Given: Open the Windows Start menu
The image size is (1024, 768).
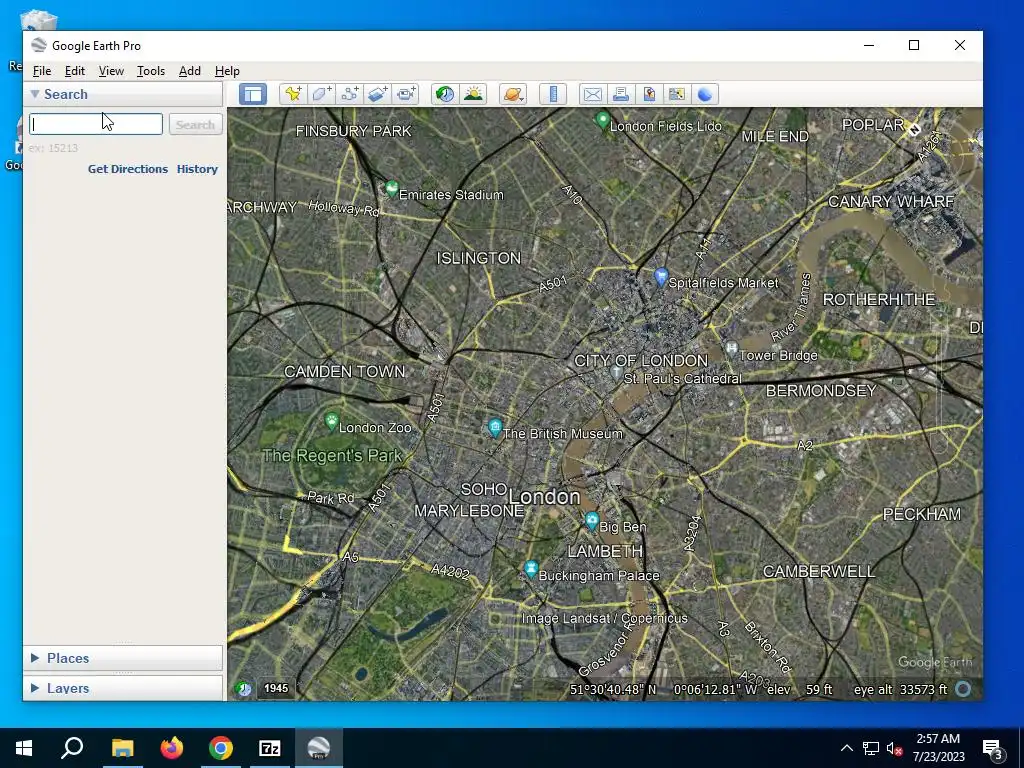Looking at the screenshot, I should (24, 748).
